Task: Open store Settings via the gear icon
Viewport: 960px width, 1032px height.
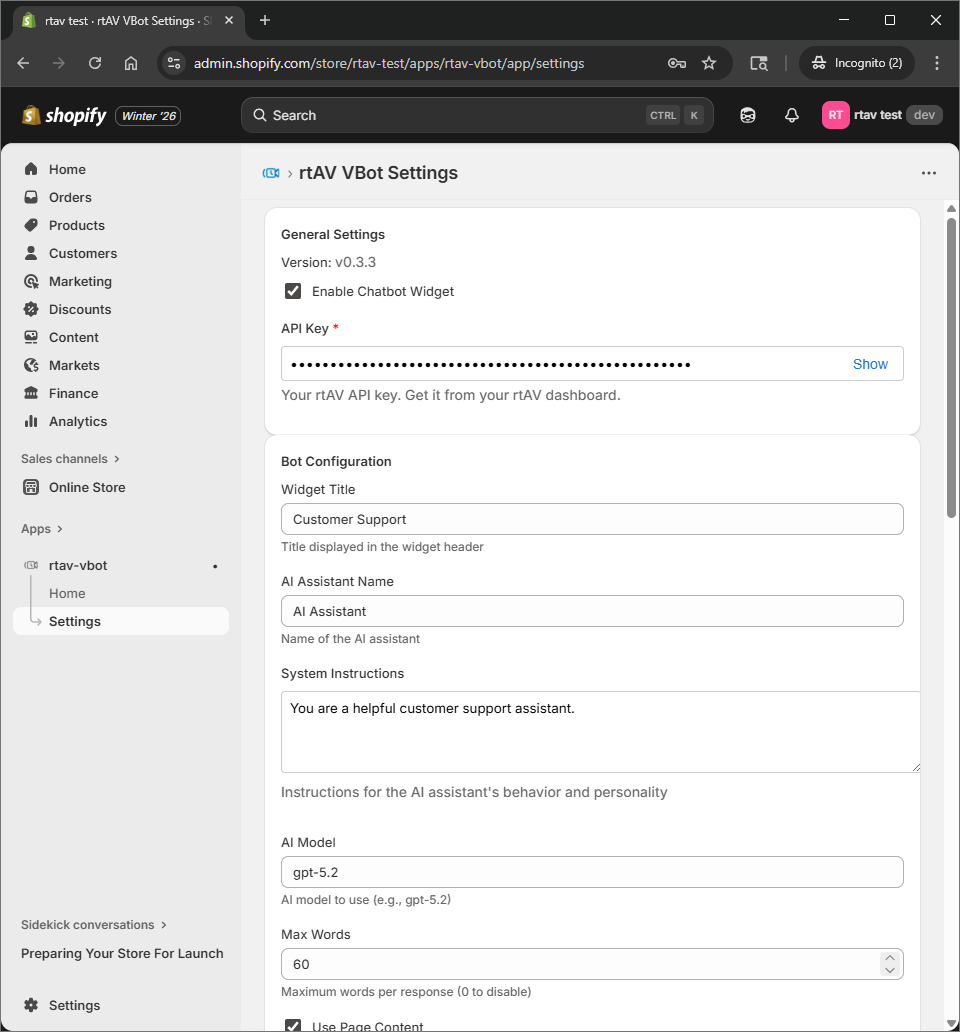Action: (63, 1005)
